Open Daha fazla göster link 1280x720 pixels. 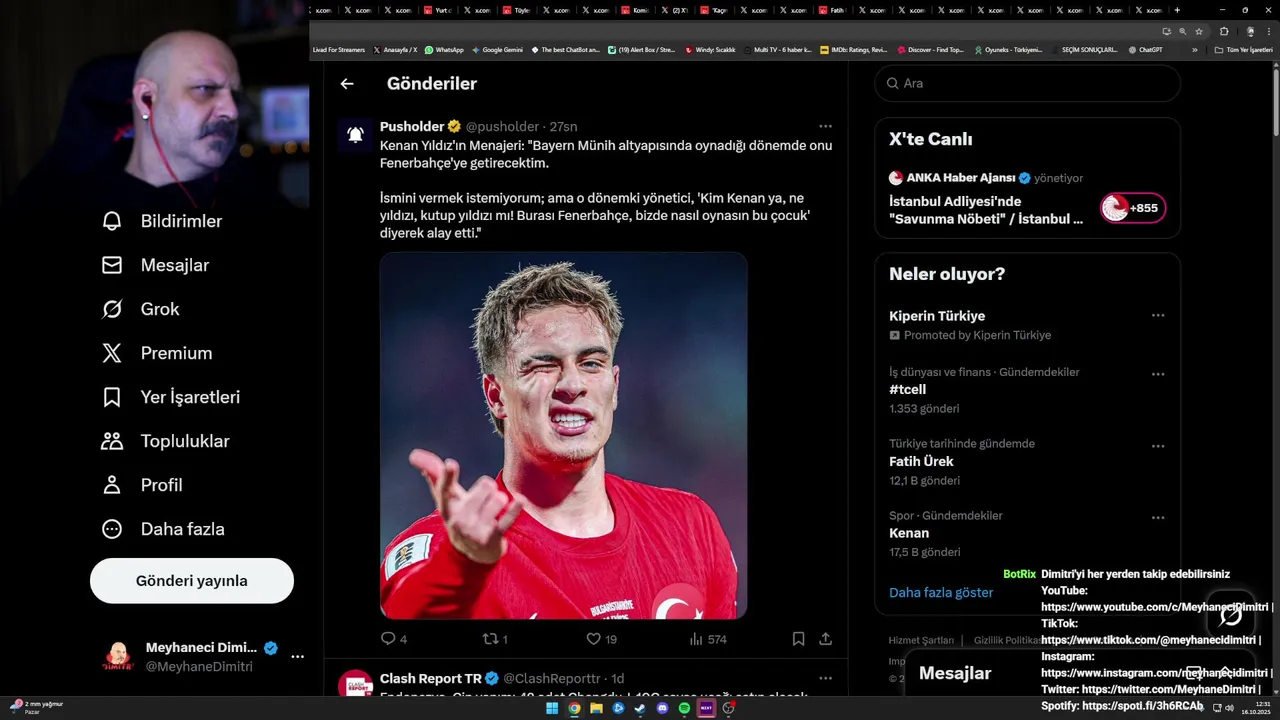coord(941,592)
